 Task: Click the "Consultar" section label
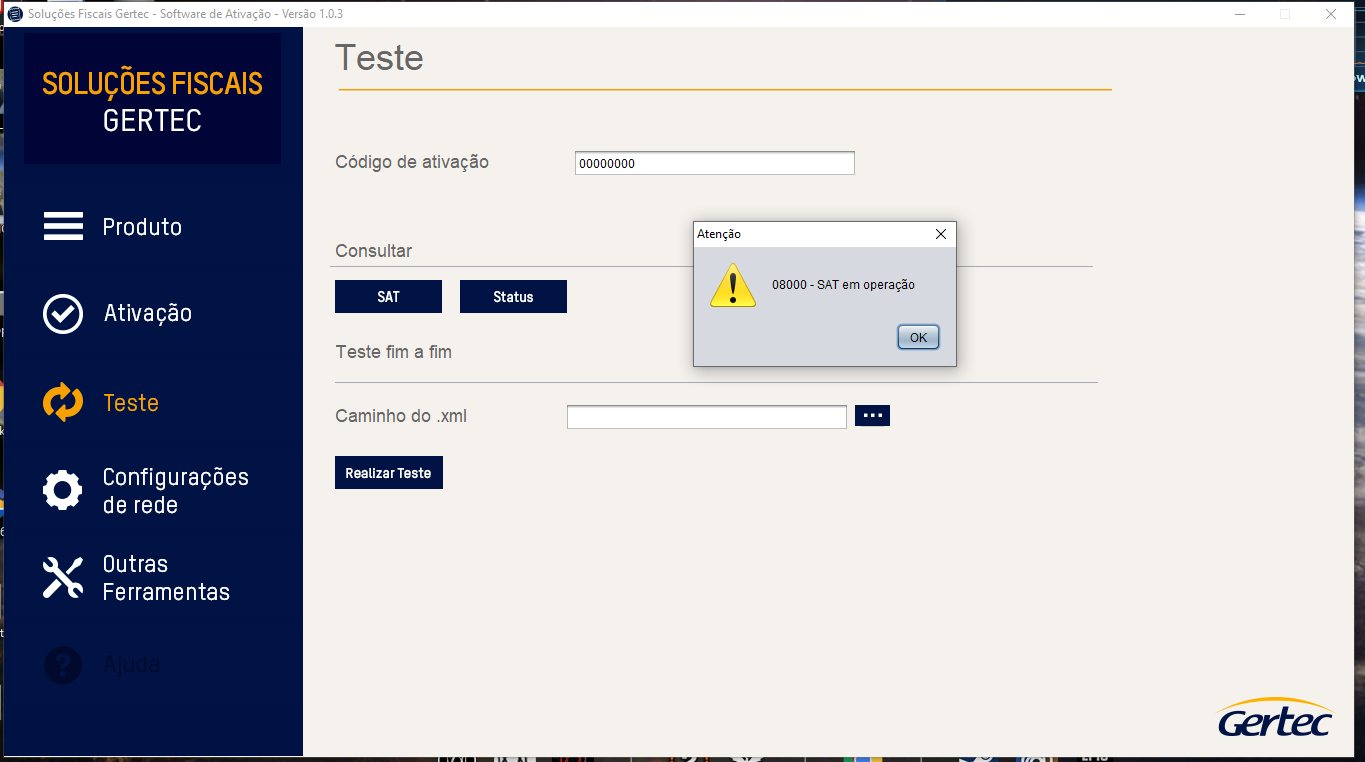coord(373,251)
